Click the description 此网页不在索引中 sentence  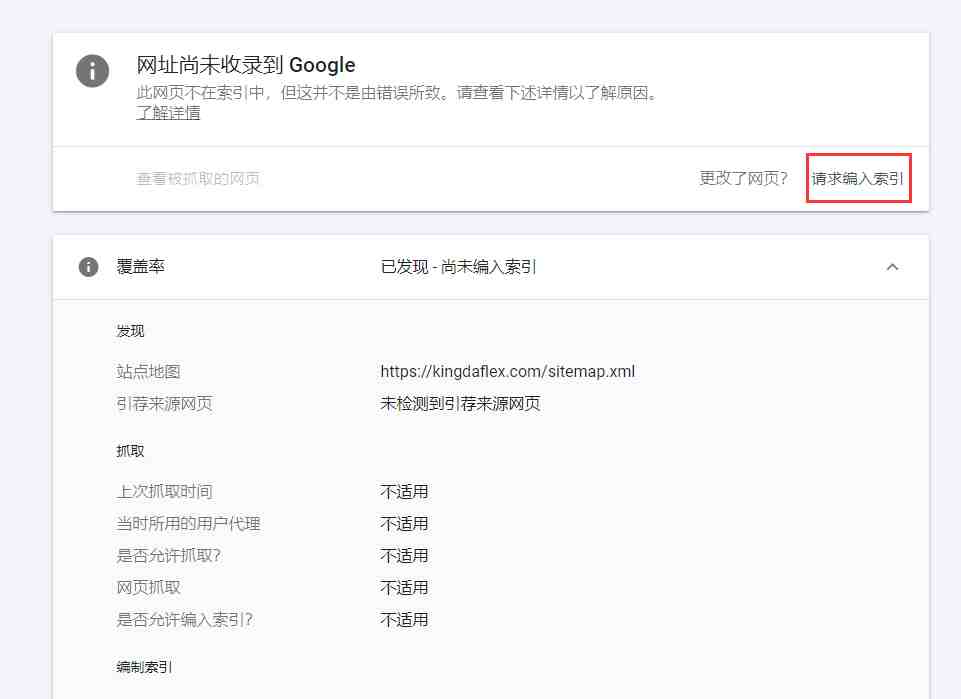tap(397, 93)
